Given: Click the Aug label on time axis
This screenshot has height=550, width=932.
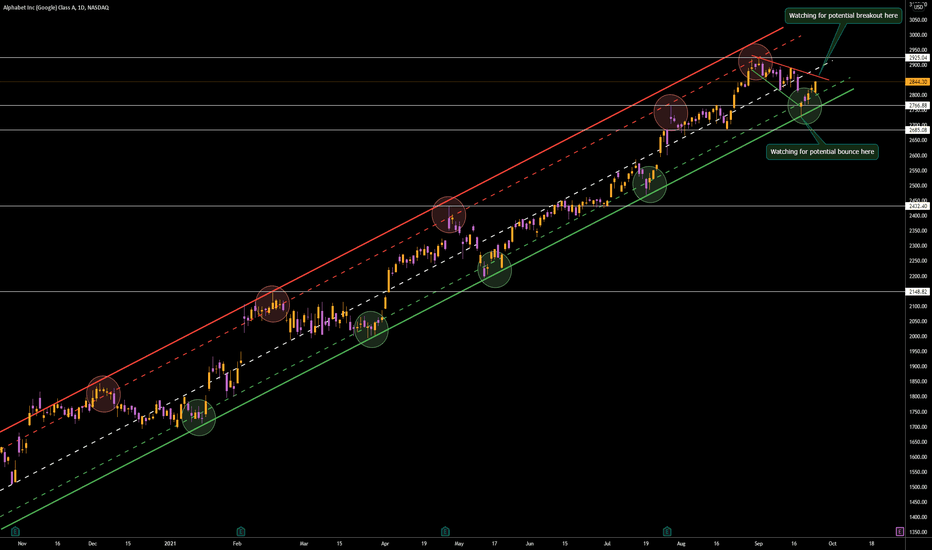Looking at the screenshot, I should [681, 543].
